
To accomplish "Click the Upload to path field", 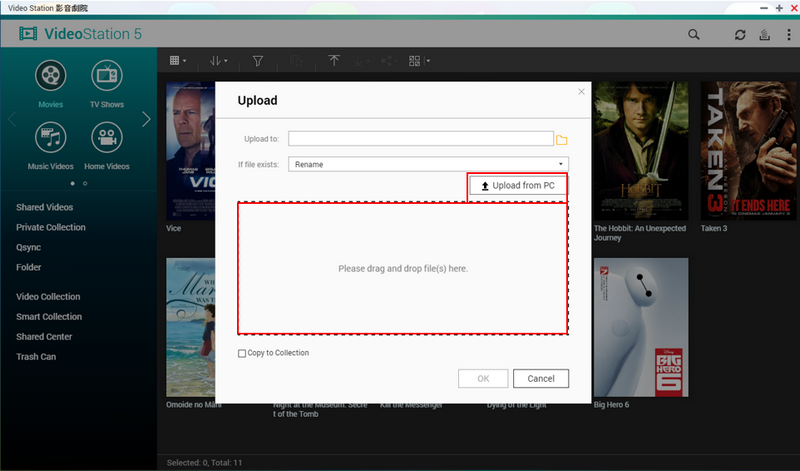I will tap(421, 139).
